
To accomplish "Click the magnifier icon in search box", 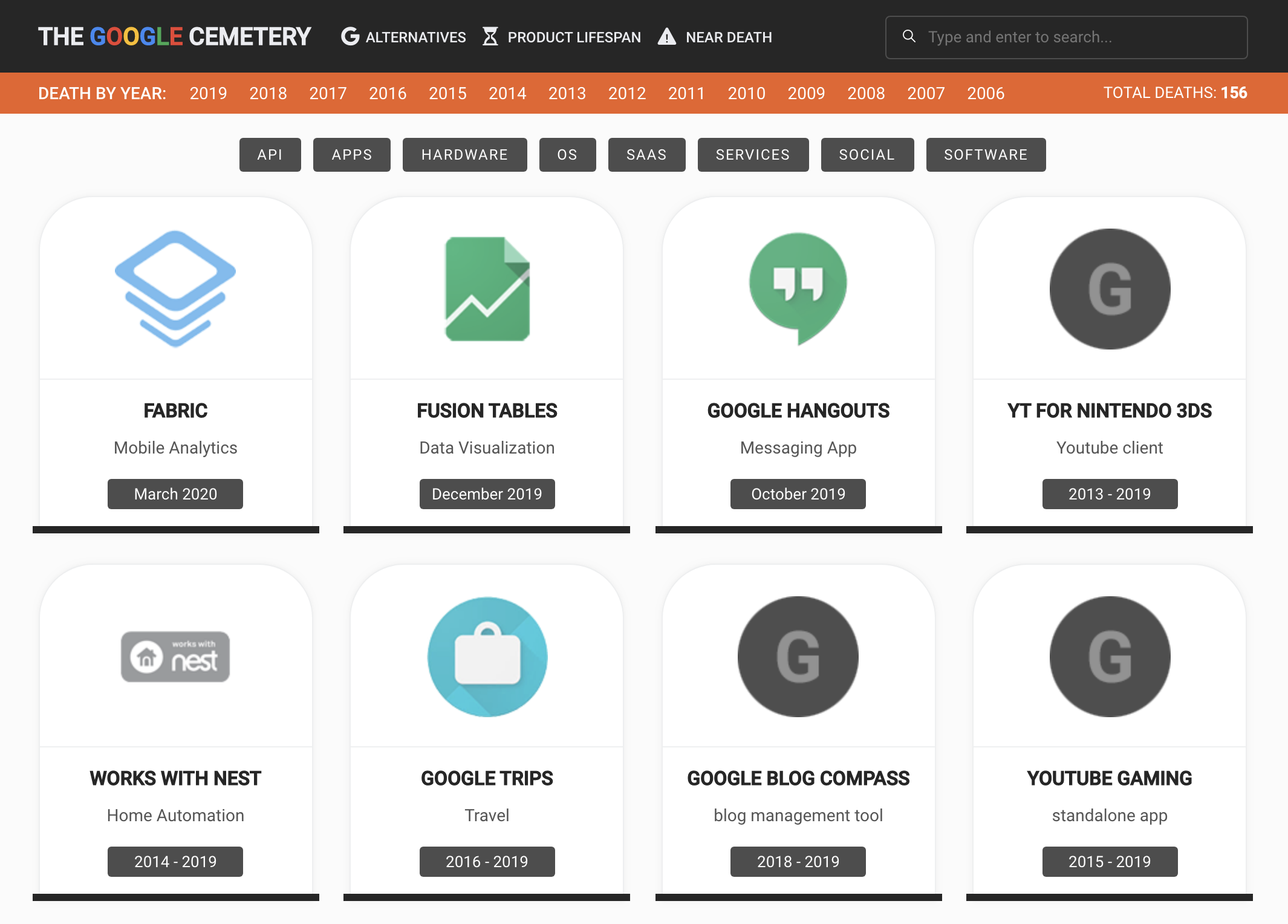I will tap(909, 36).
